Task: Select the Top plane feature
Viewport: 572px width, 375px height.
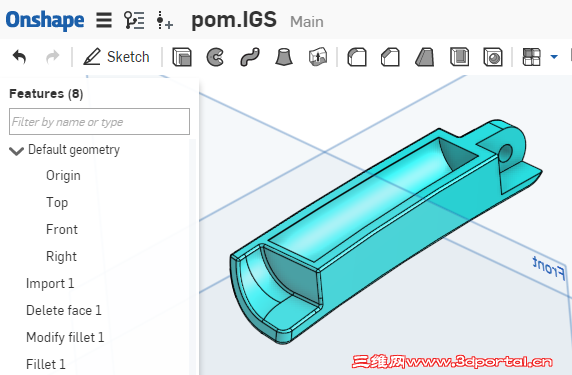Action: tap(57, 202)
